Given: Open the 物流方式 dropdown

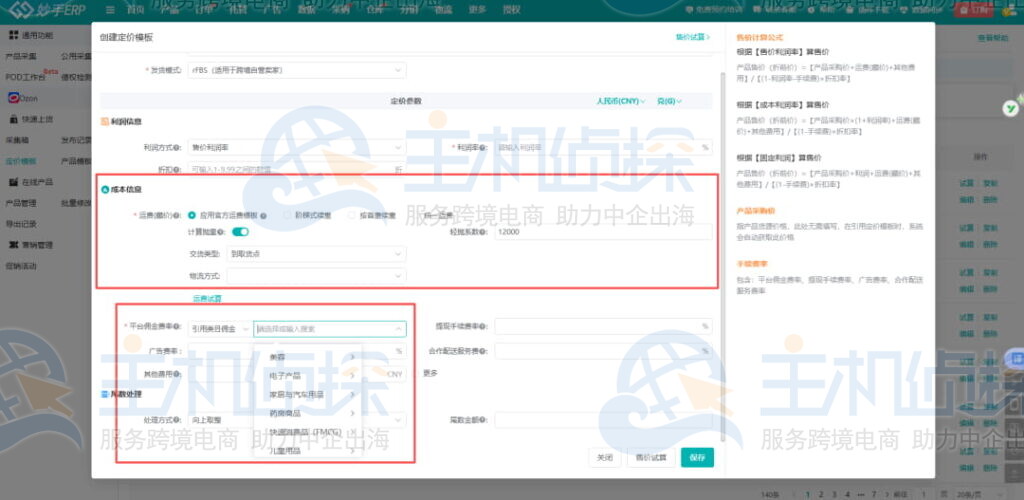Looking at the screenshot, I should point(316,276).
